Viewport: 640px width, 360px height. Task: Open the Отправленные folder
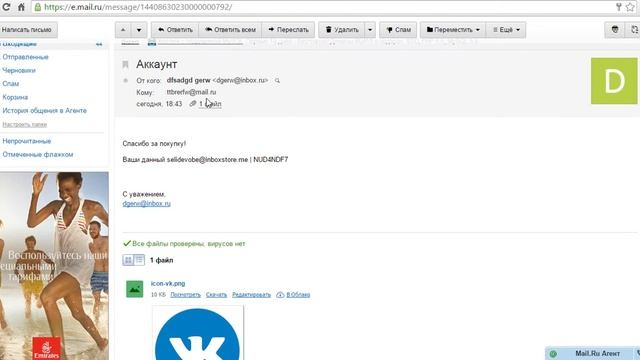click(26, 57)
